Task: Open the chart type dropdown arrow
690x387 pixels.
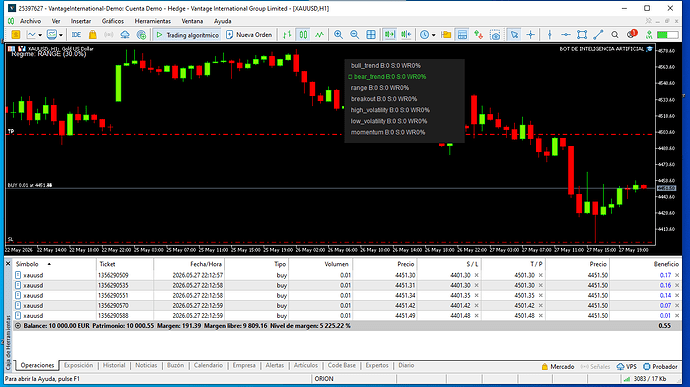Action: (40, 35)
